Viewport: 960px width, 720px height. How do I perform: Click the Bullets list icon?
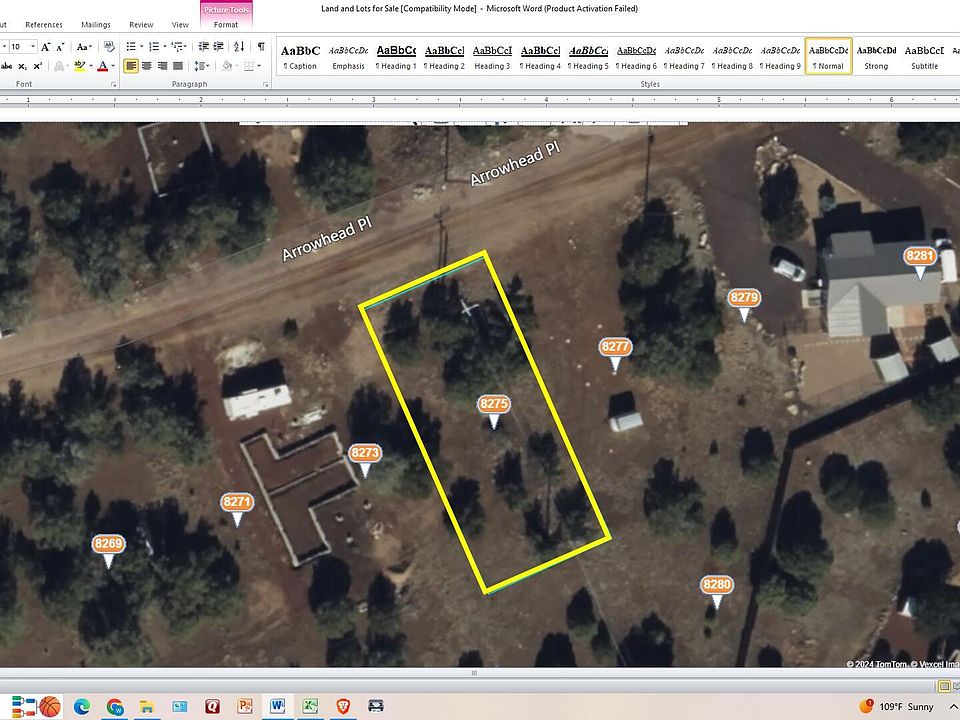(x=130, y=47)
